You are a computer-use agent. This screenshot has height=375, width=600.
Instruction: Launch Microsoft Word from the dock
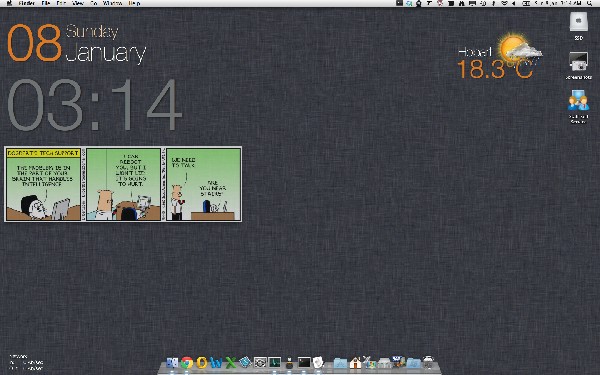(216, 362)
